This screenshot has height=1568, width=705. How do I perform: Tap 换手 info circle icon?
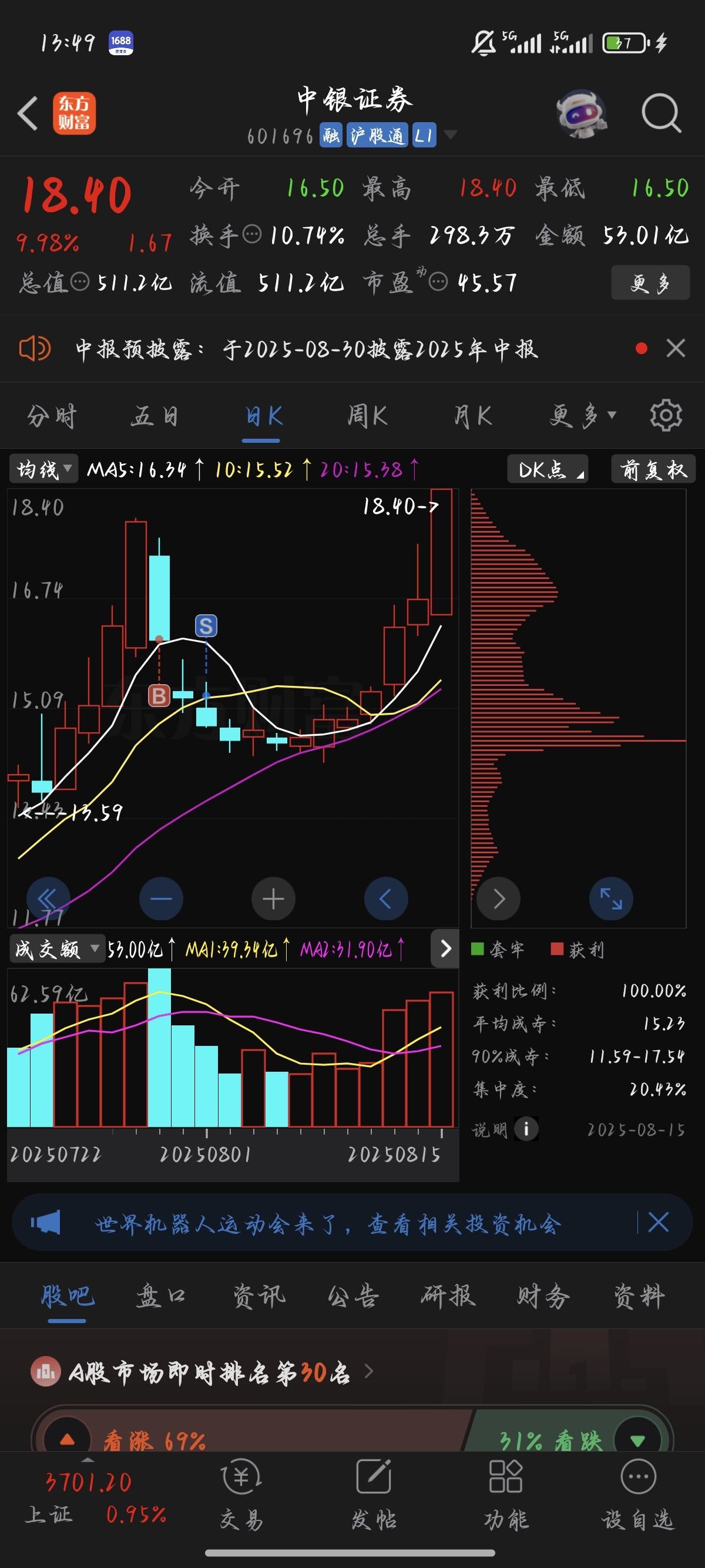(x=251, y=234)
